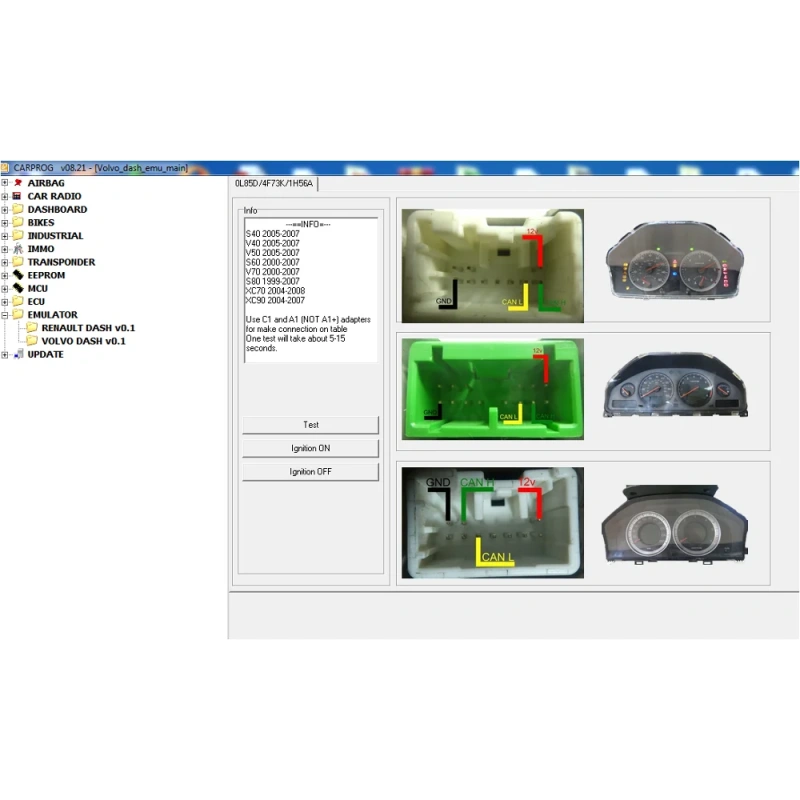Click the Test button
The image size is (800, 800).
coord(311,425)
